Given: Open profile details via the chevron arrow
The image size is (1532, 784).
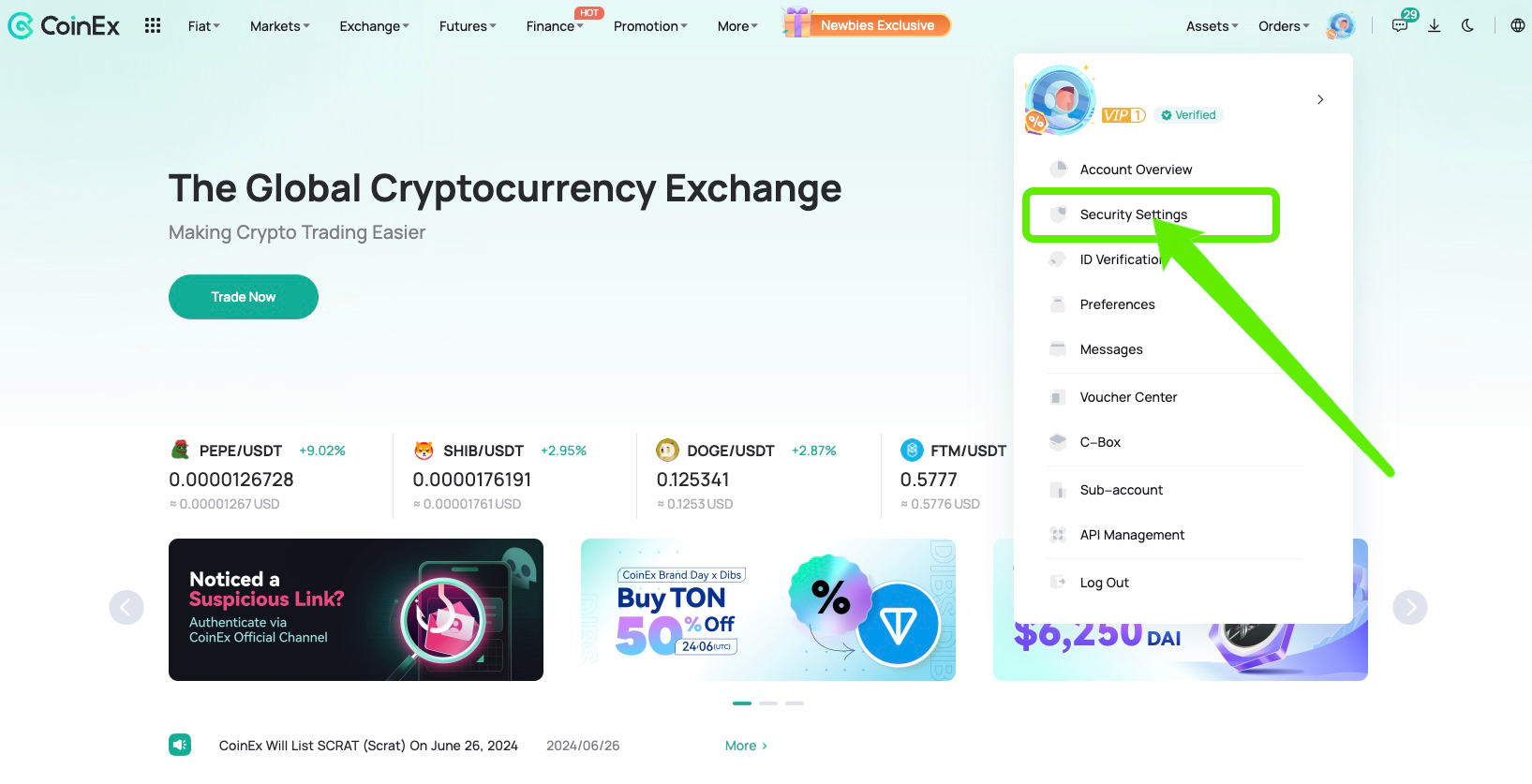Looking at the screenshot, I should pos(1320,99).
